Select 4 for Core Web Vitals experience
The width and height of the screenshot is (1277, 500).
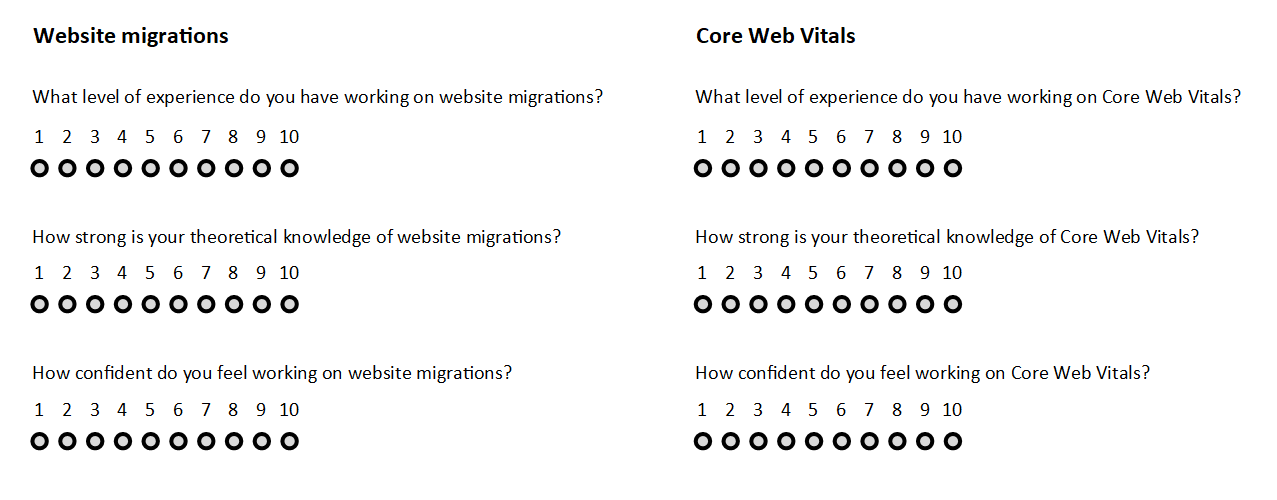tap(786, 169)
